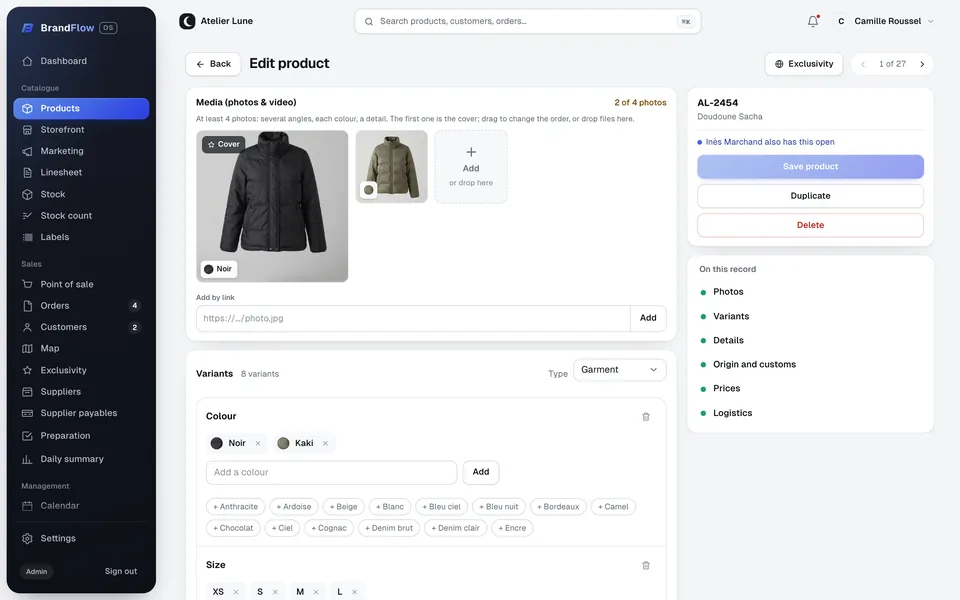960x600 pixels.
Task: Add the Bordeaux colour suggestion
Action: (558, 506)
